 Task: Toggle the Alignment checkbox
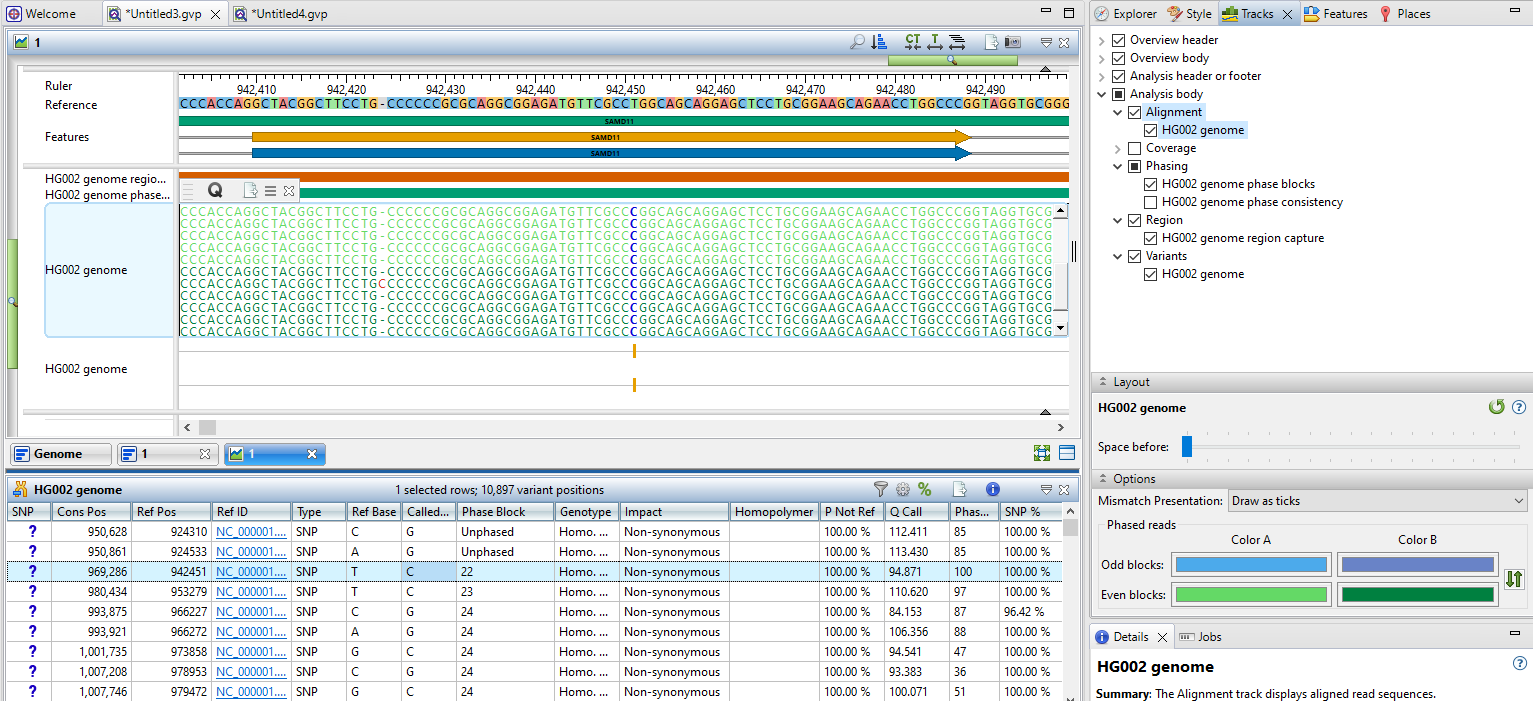click(1135, 112)
